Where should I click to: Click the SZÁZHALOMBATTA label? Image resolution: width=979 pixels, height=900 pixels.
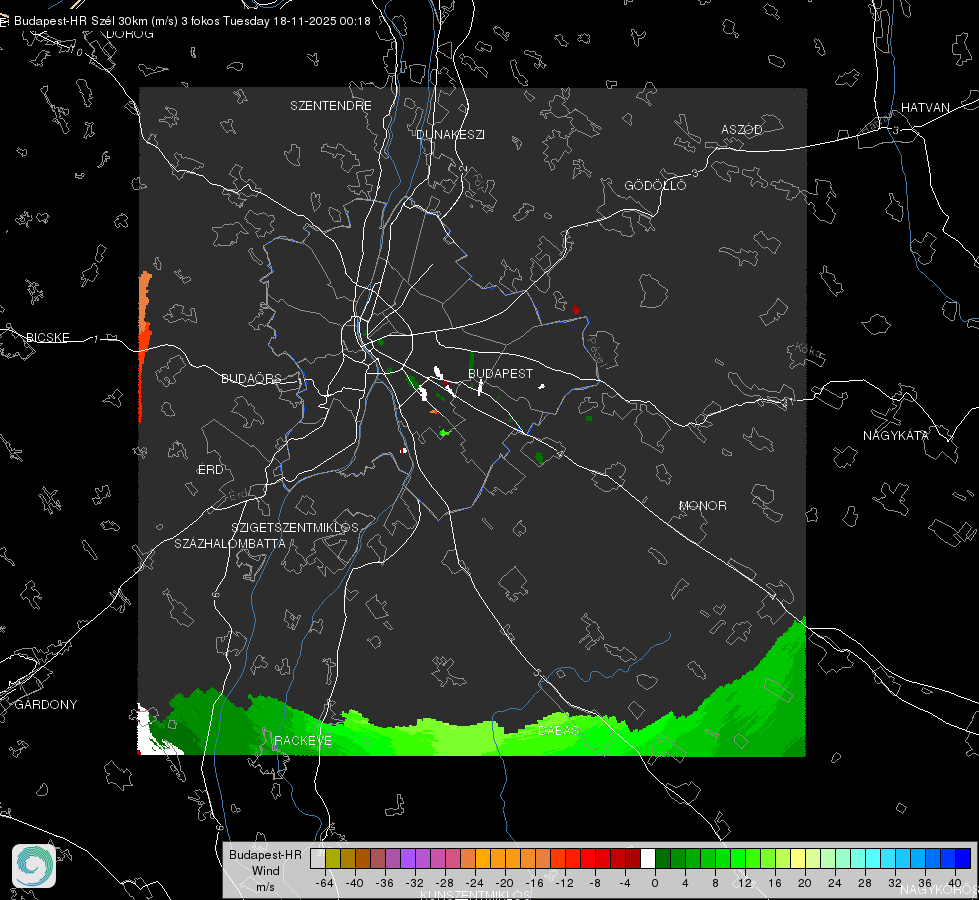[230, 543]
